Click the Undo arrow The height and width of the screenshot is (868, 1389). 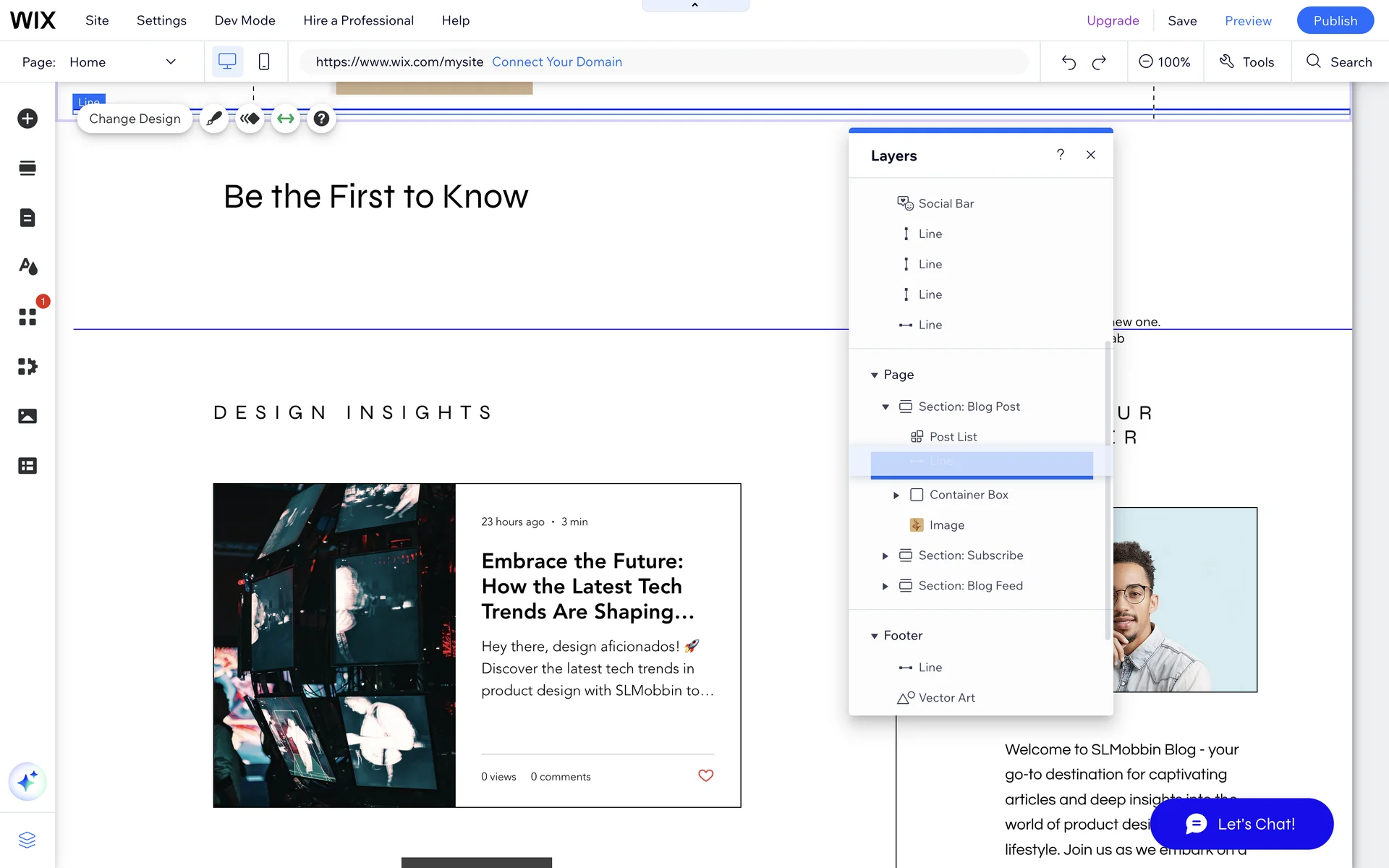point(1069,62)
